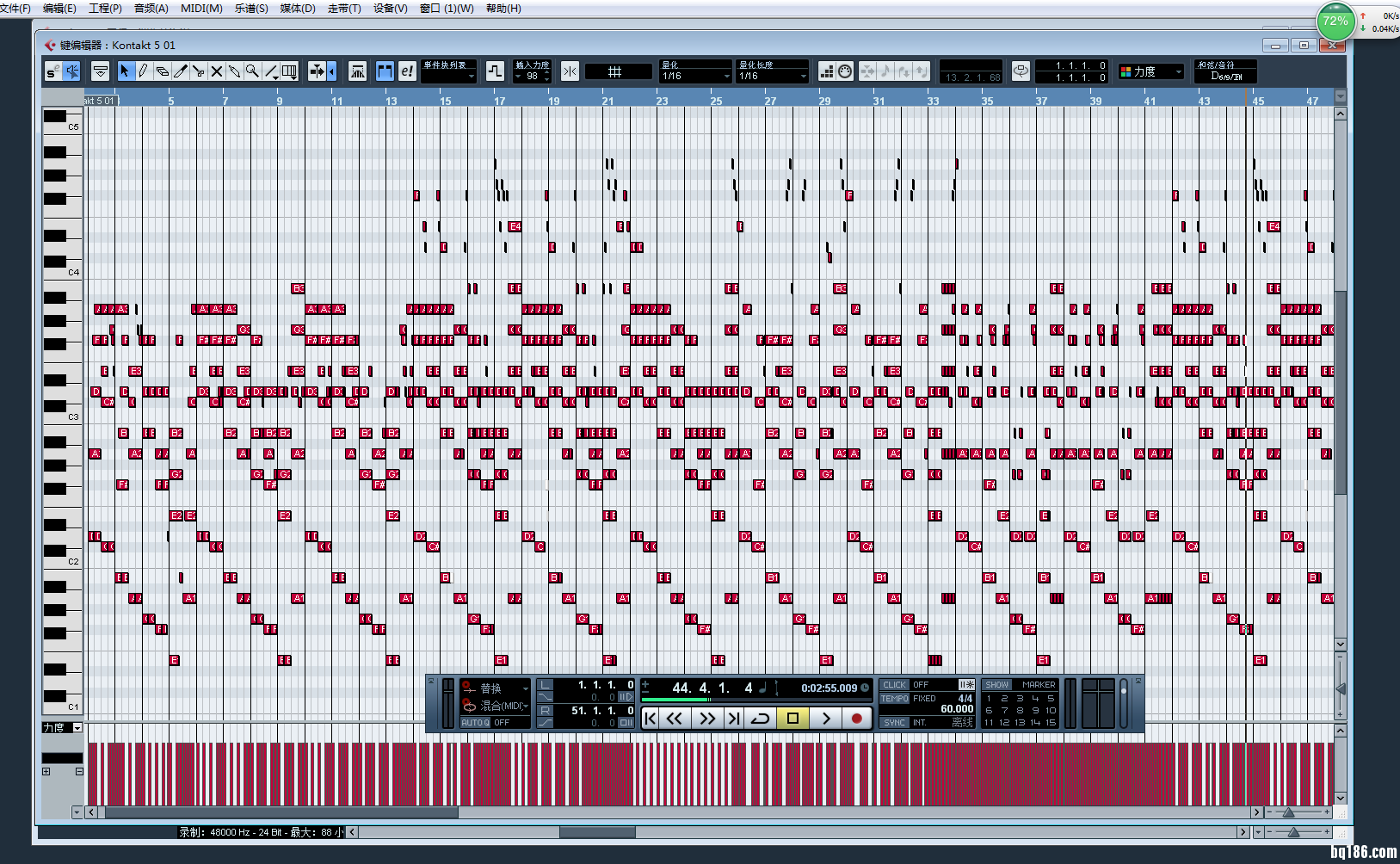Toggle the Cycle loop button
The width and height of the screenshot is (1400, 864).
point(760,718)
